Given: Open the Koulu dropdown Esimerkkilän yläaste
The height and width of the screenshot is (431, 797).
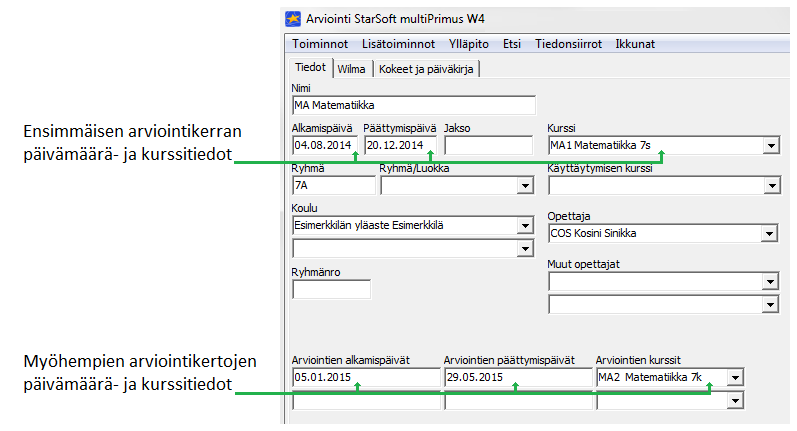Looking at the screenshot, I should point(525,226).
